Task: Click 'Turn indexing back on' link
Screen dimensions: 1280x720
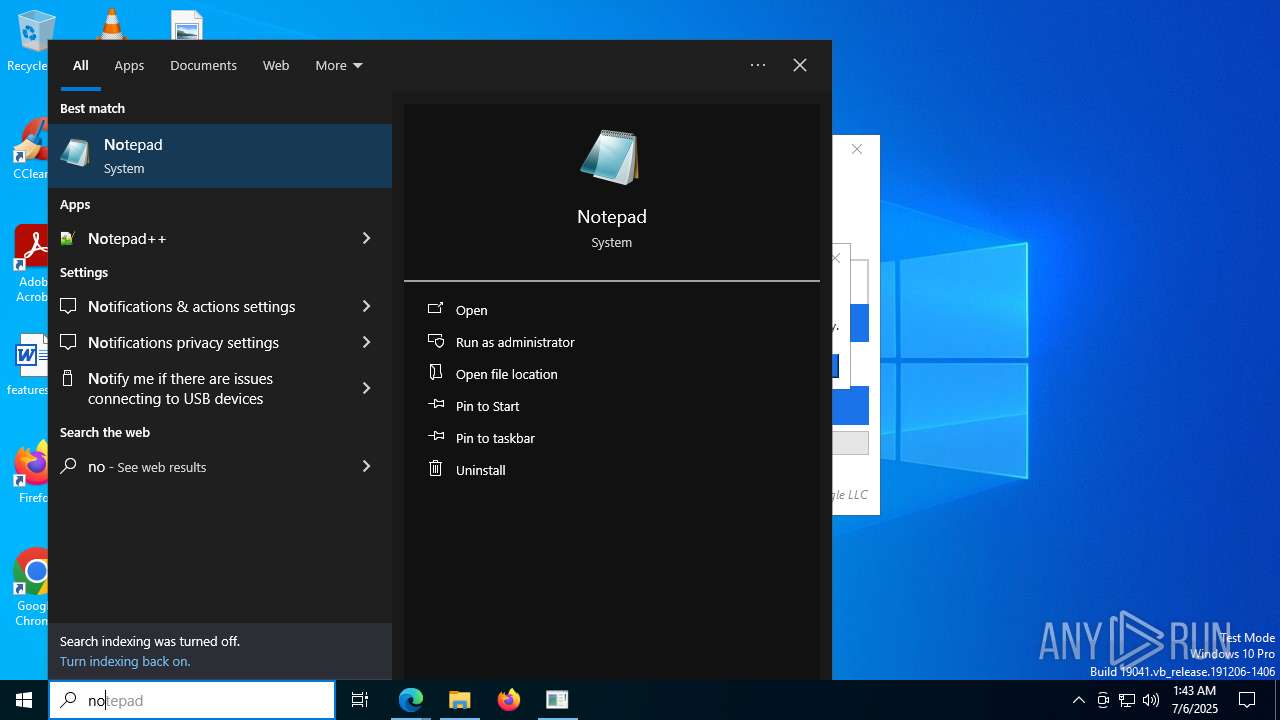Action: click(x=125, y=661)
